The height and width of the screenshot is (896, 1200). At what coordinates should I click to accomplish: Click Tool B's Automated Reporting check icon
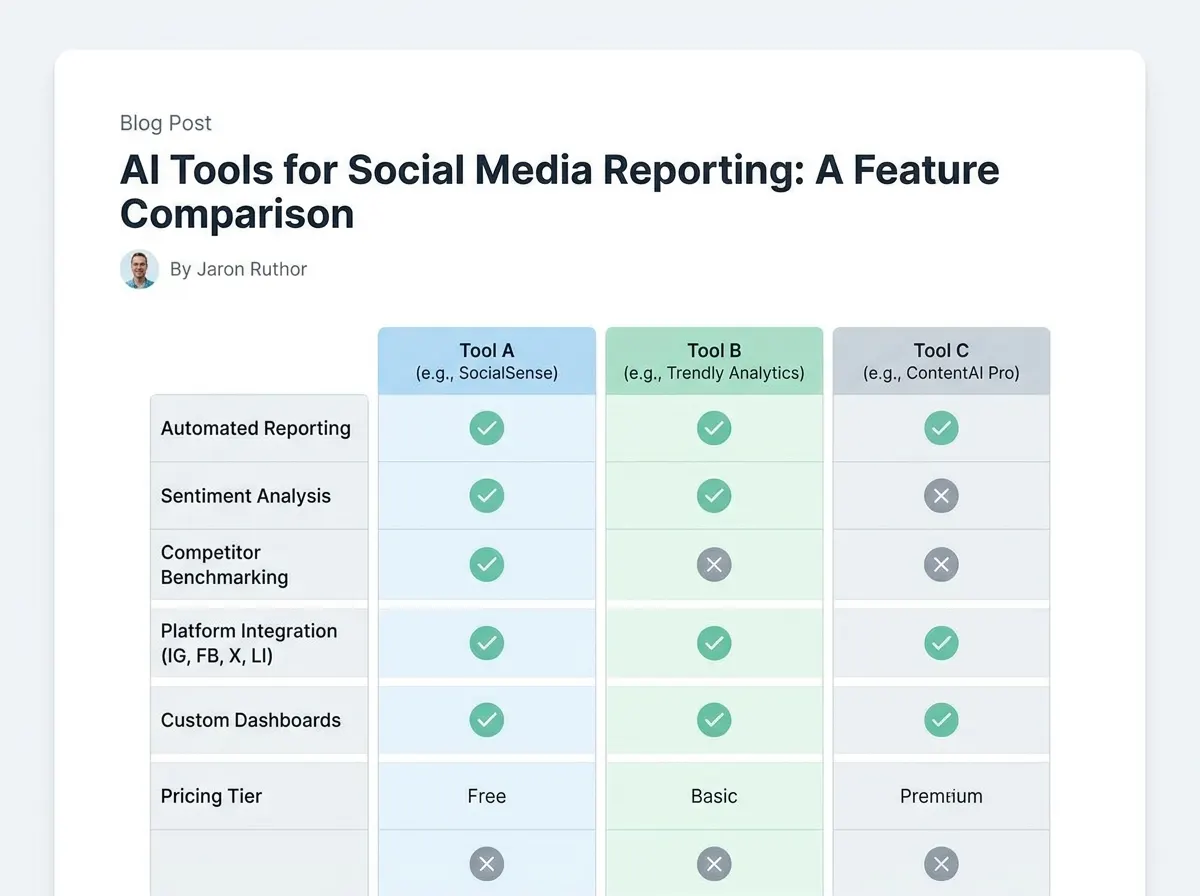coord(714,428)
